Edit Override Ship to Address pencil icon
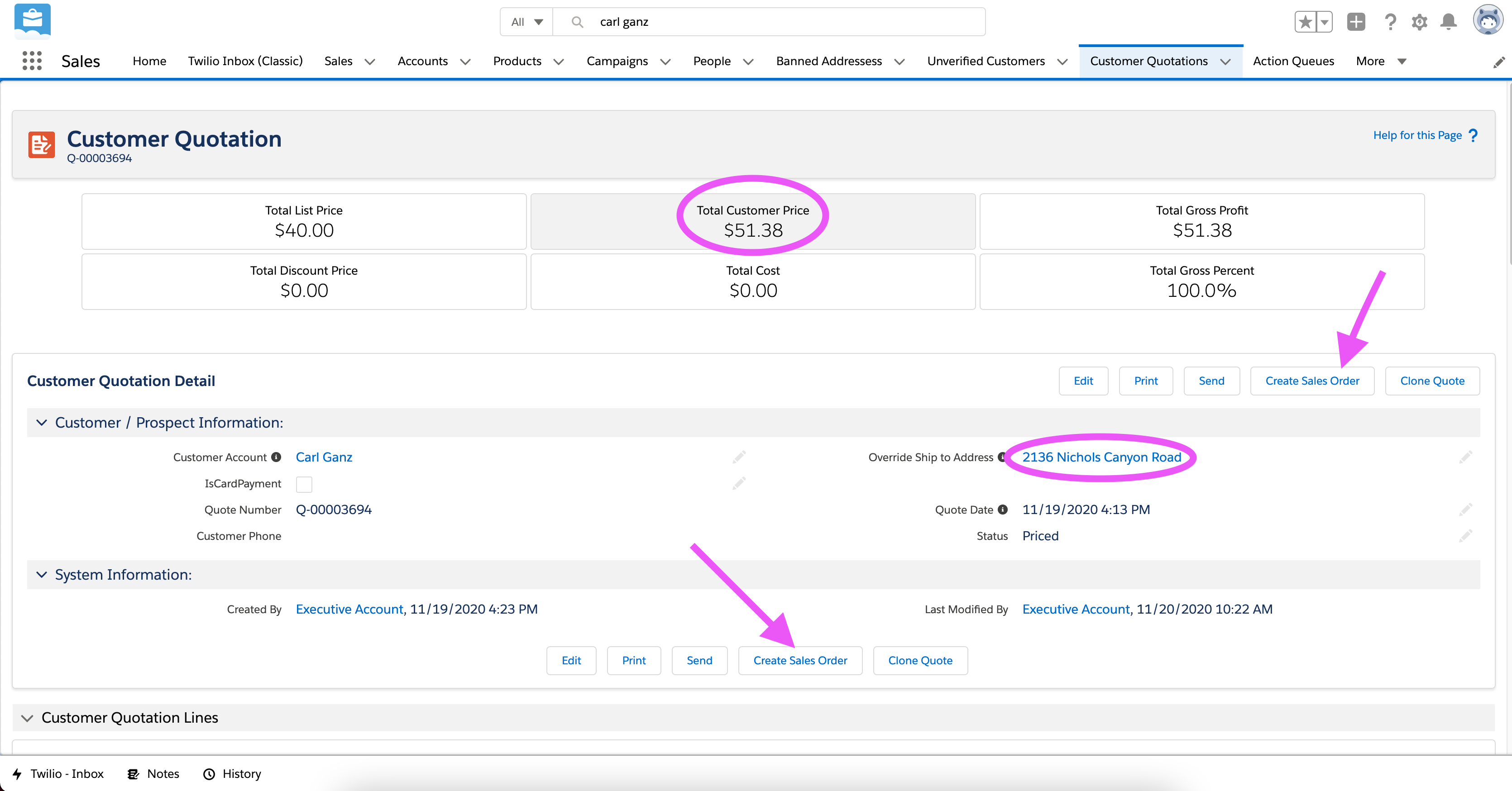This screenshot has width=1512, height=791. pyautogui.click(x=1466, y=457)
